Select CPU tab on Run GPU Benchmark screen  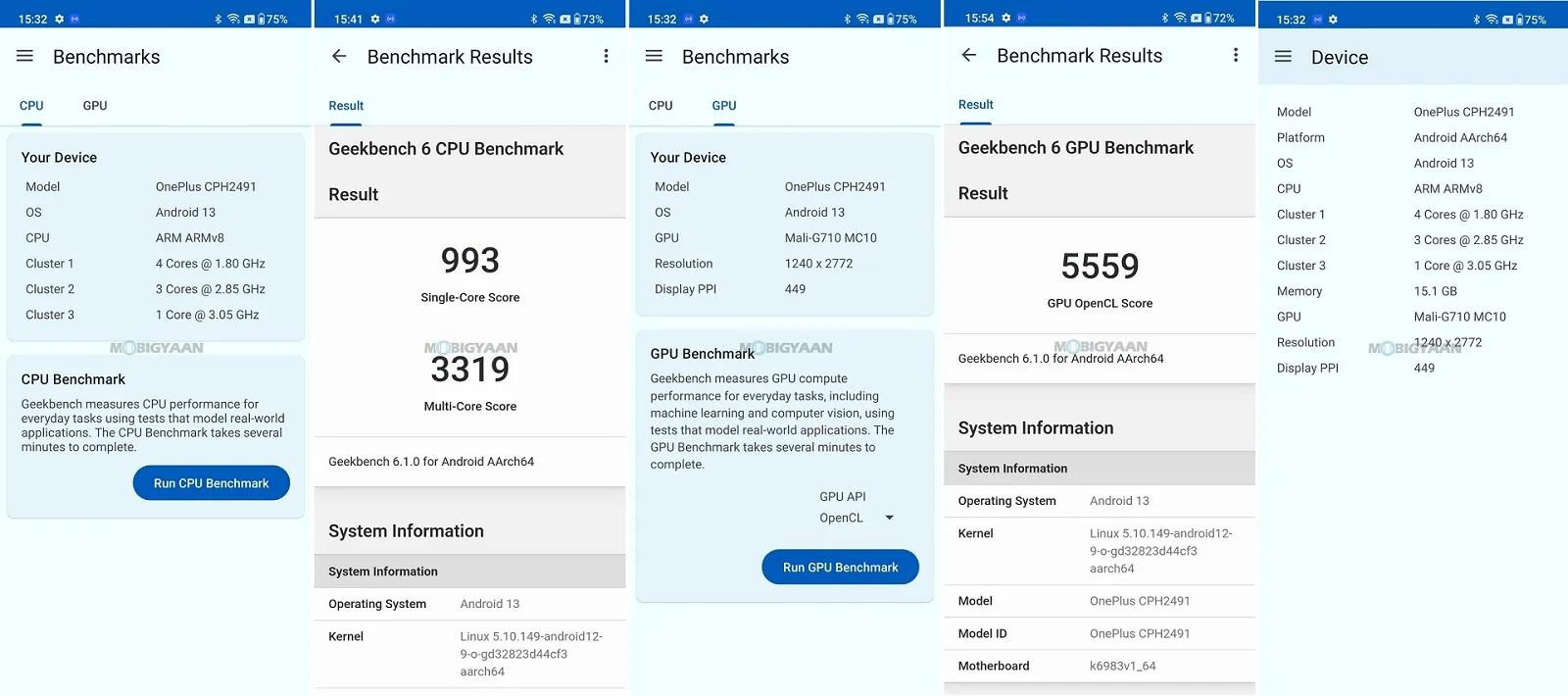pyautogui.click(x=661, y=106)
